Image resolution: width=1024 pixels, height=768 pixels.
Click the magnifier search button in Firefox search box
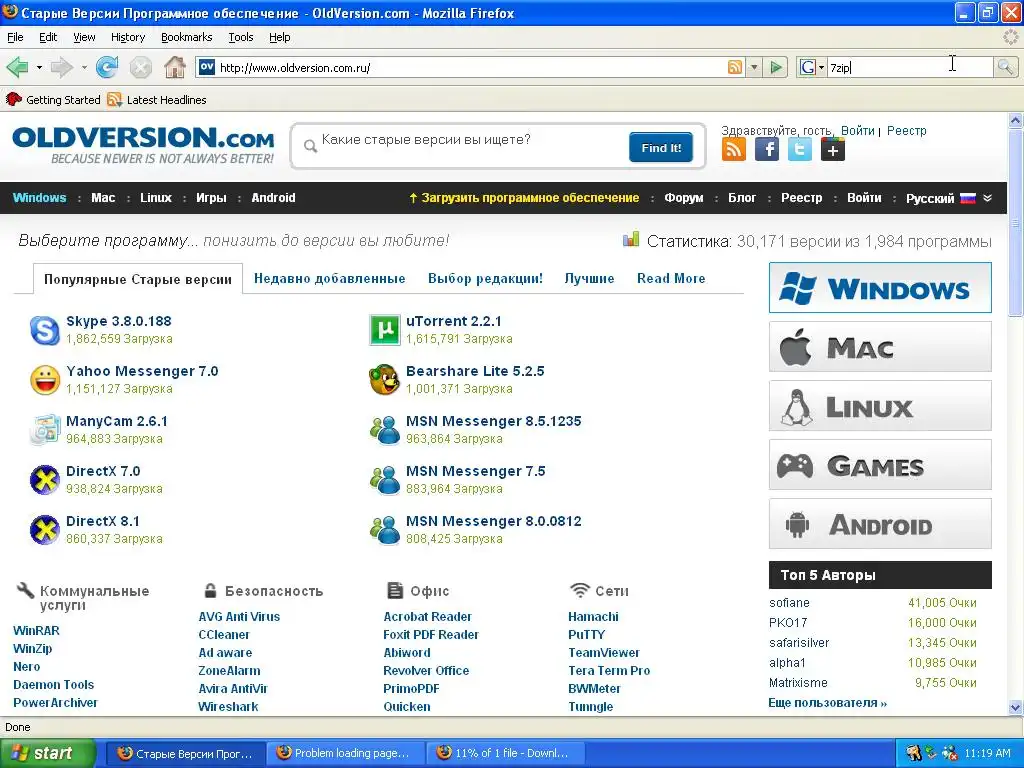(x=1005, y=67)
